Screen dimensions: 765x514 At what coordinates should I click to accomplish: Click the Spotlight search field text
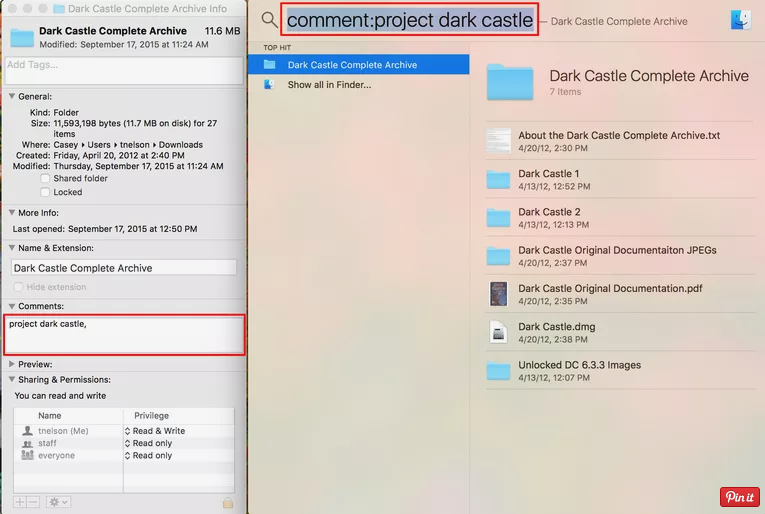[x=410, y=20]
